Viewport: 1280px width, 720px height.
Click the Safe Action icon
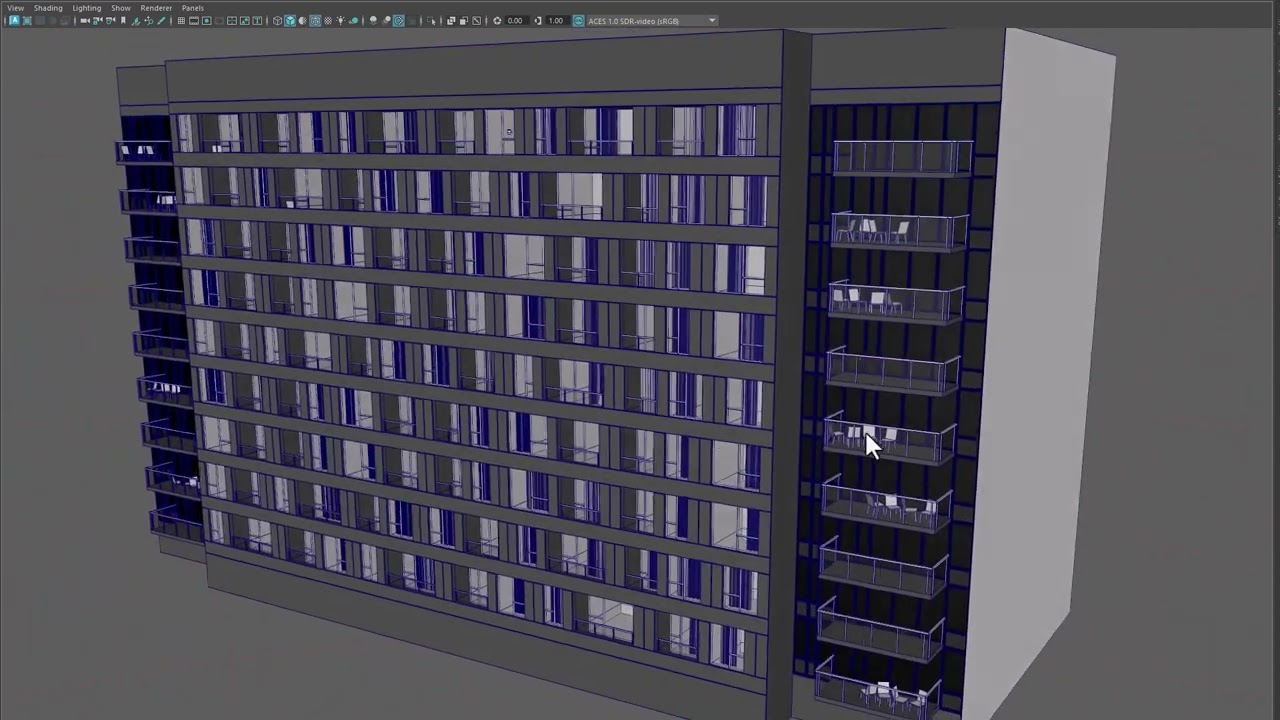coord(244,20)
